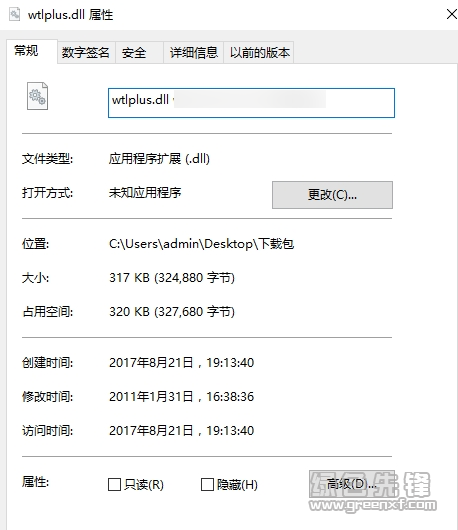This screenshot has height=530, width=458.
Task: Toggle the 只读(R) read-only checkbox
Action: point(114,484)
